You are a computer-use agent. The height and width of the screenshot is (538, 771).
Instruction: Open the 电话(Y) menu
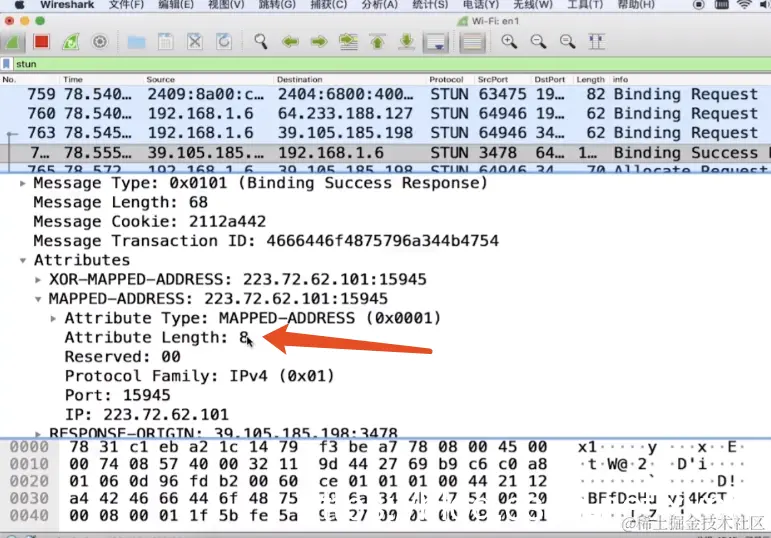481,5
